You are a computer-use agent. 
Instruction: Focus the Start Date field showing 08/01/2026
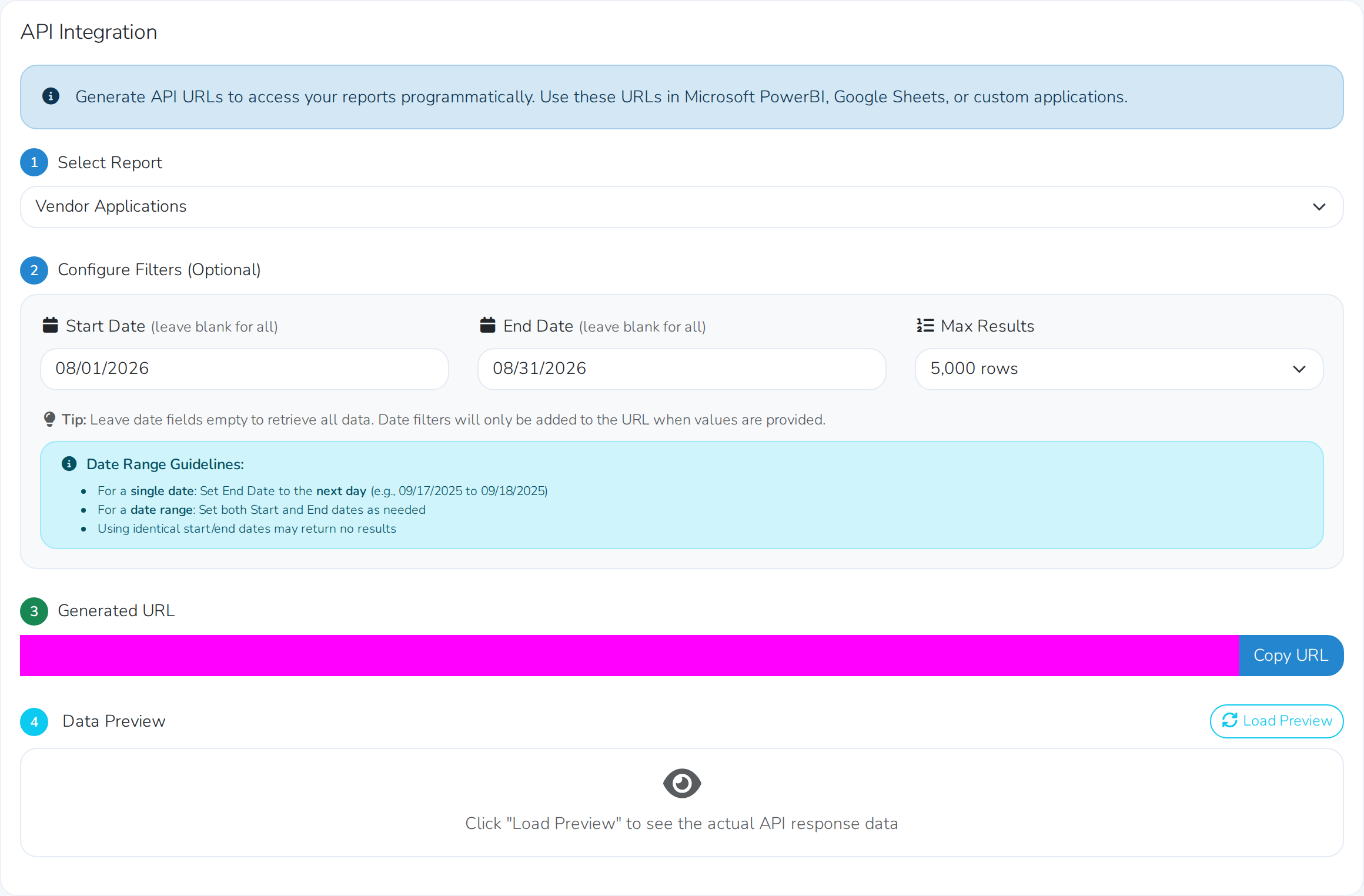[x=245, y=369]
